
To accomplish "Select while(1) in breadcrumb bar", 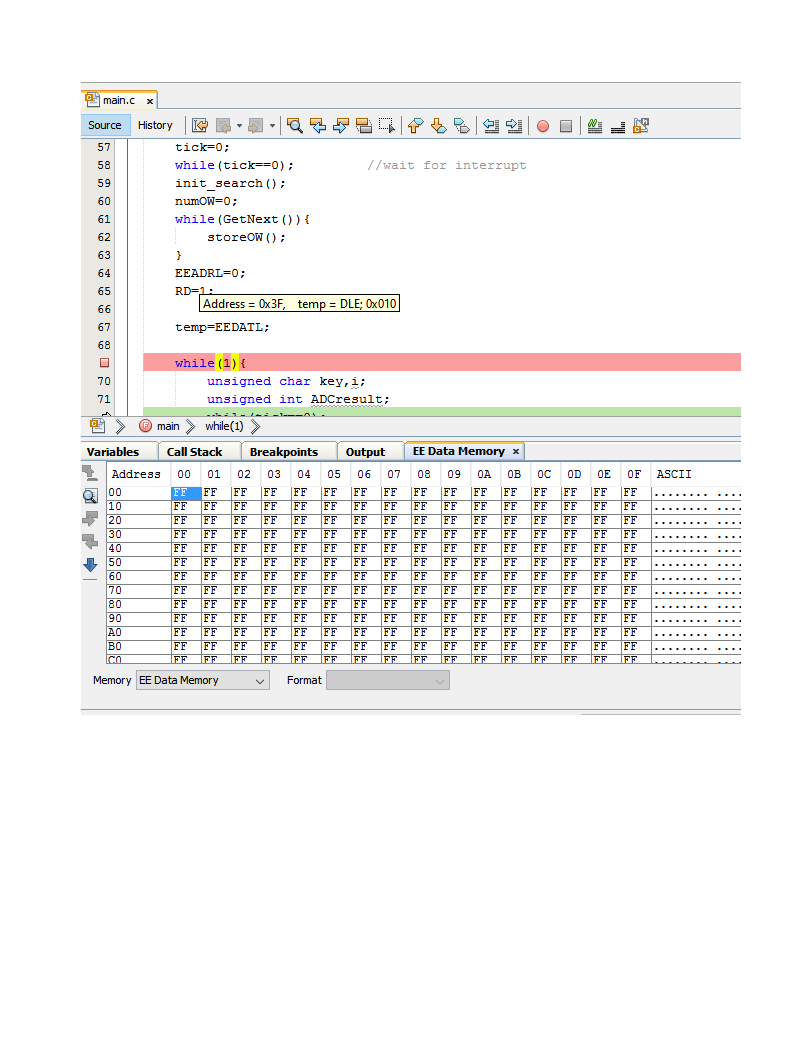I will tap(225, 426).
